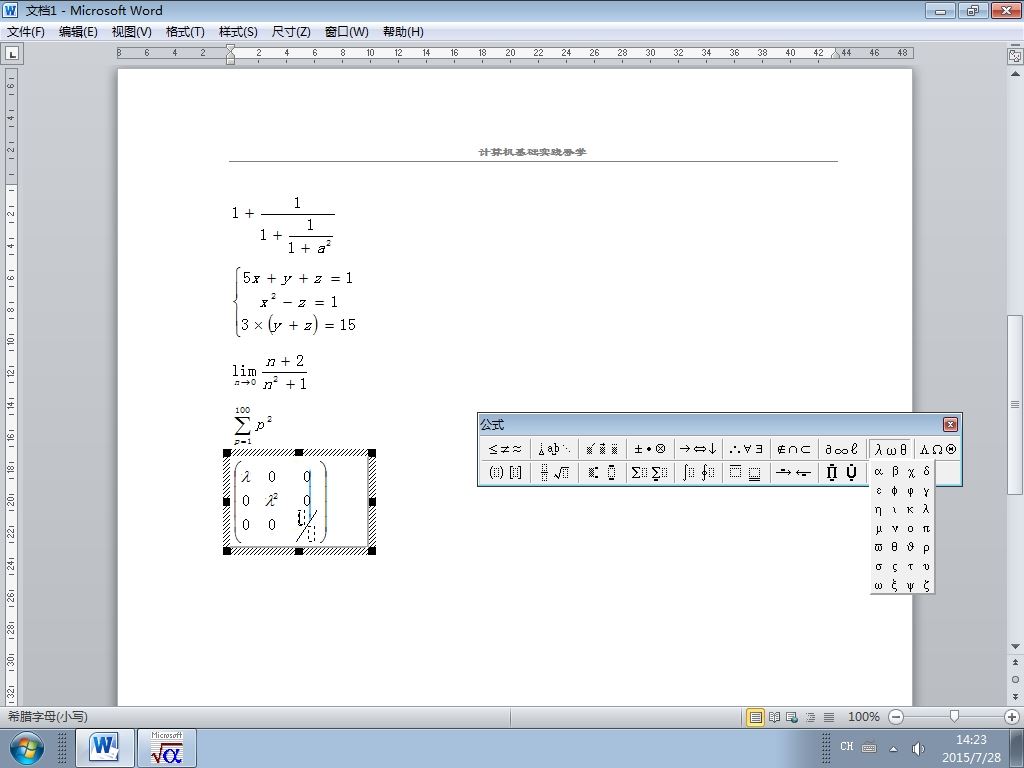Open the 帮助(H) menu
Image resolution: width=1024 pixels, height=768 pixels.
click(403, 32)
